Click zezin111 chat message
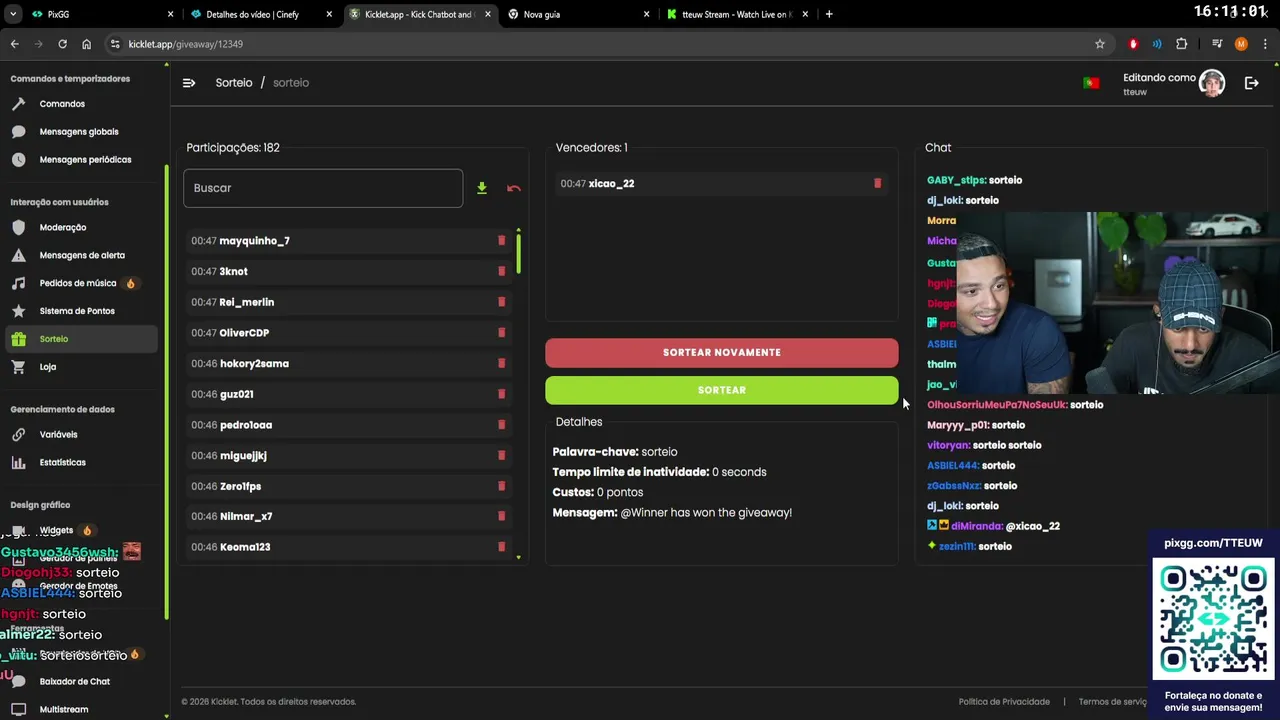The height and width of the screenshot is (720, 1280). coord(969,546)
